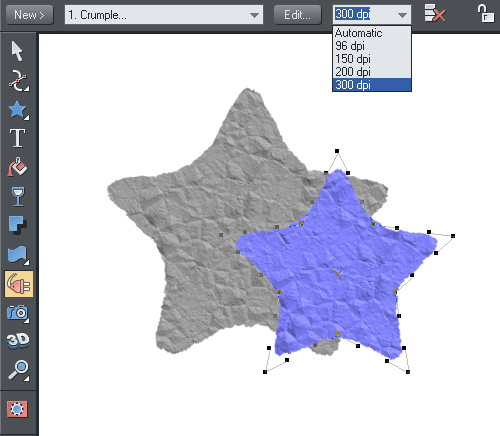Click the New effect button
Viewport: 500px width, 436px height.
point(29,15)
